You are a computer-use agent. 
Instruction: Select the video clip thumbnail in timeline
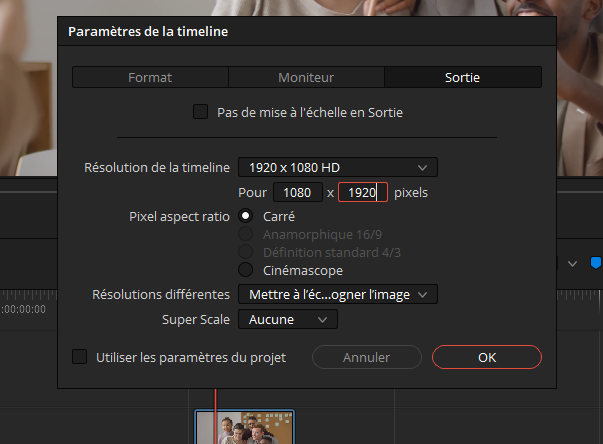244,428
